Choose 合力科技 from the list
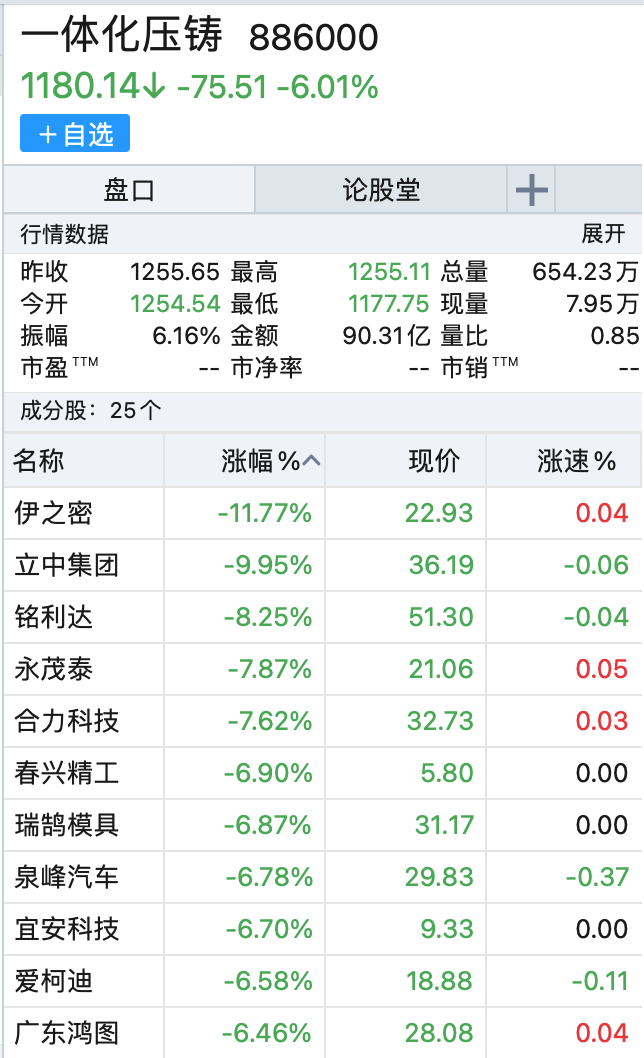This screenshot has height=1058, width=644. click(67, 721)
